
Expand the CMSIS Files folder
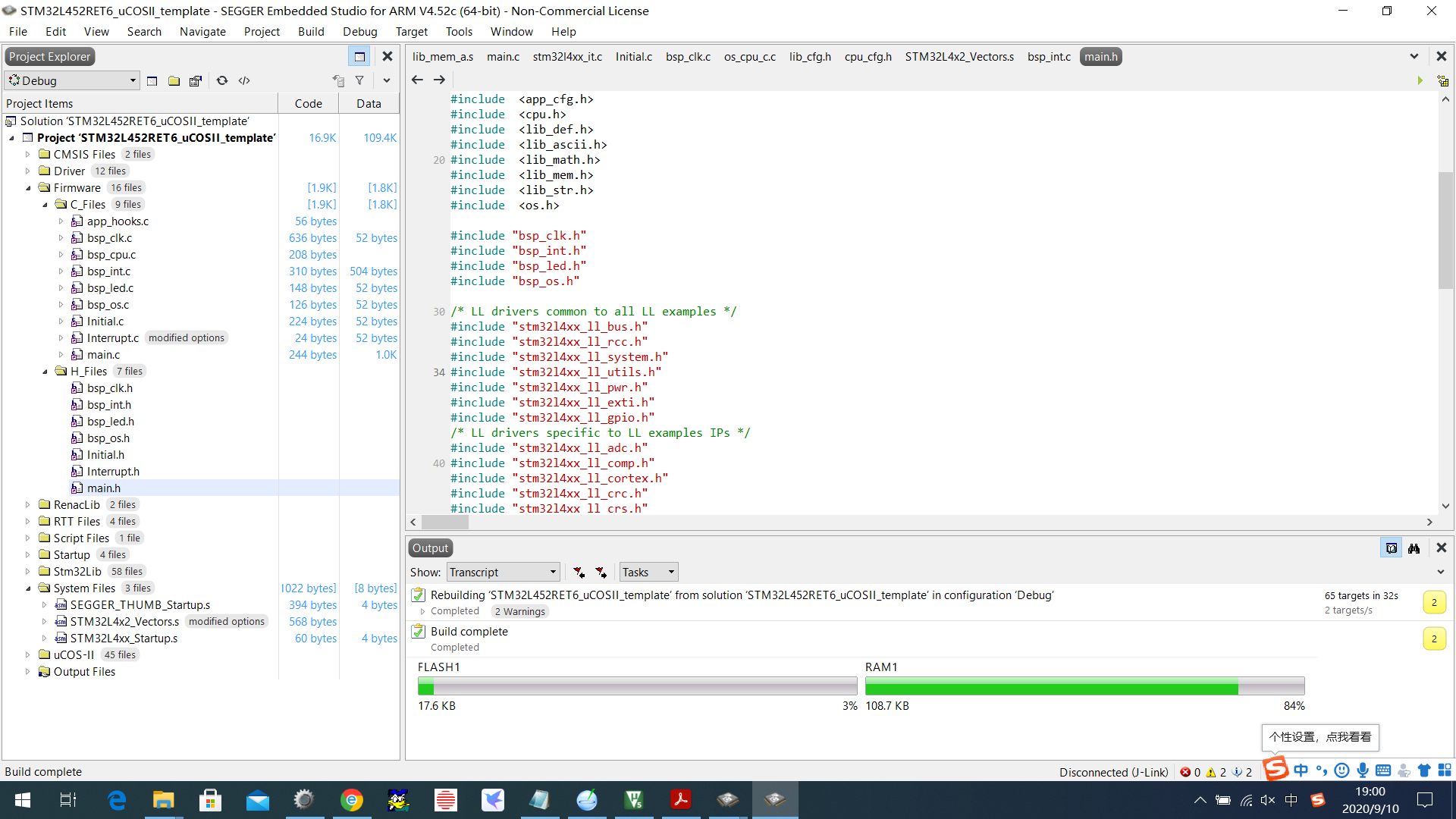point(28,155)
